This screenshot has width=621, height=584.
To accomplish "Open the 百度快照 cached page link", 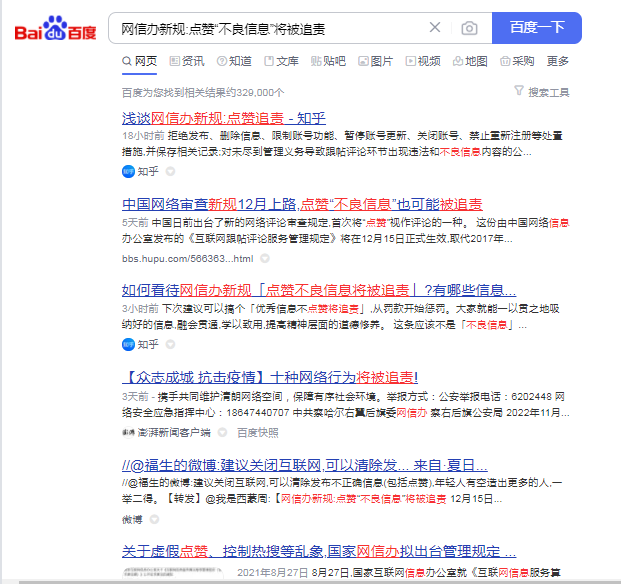I will (258, 432).
